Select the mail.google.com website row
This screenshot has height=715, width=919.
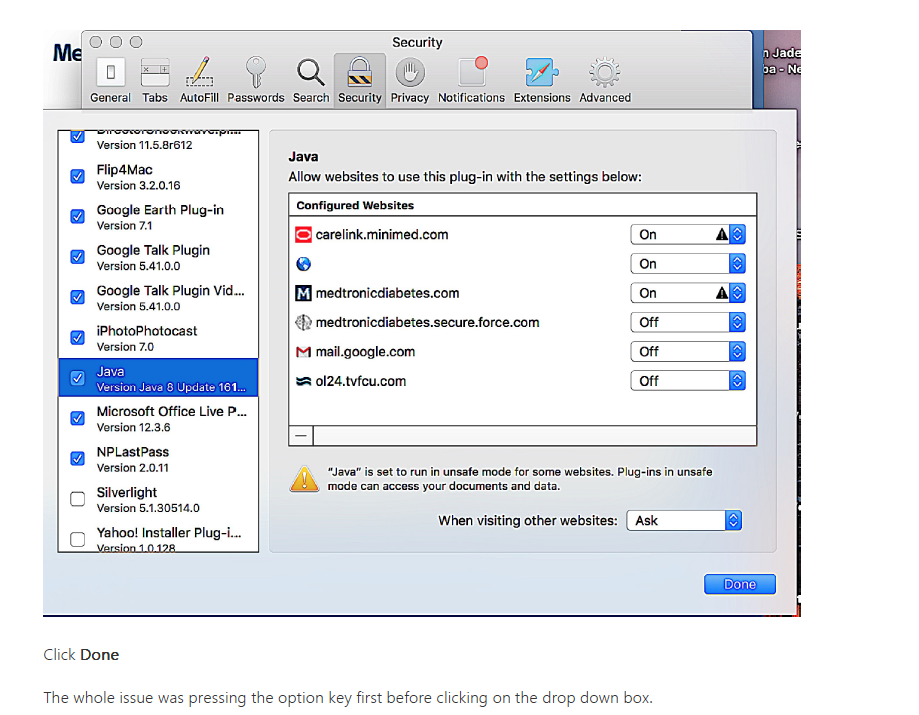pyautogui.click(x=522, y=352)
